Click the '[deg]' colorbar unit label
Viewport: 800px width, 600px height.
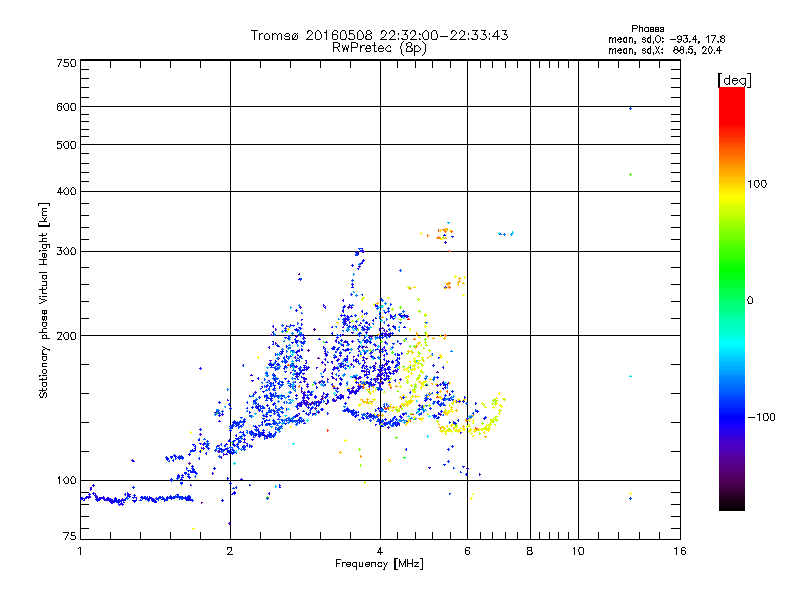tap(734, 80)
